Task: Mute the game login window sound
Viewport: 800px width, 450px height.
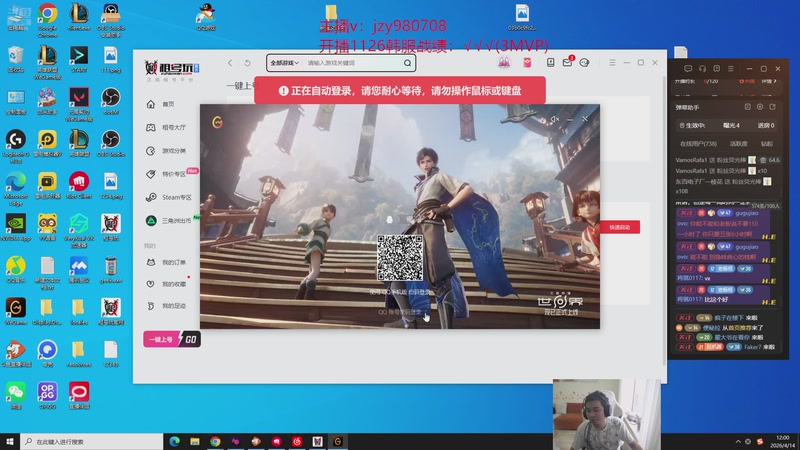Action: [x=555, y=119]
